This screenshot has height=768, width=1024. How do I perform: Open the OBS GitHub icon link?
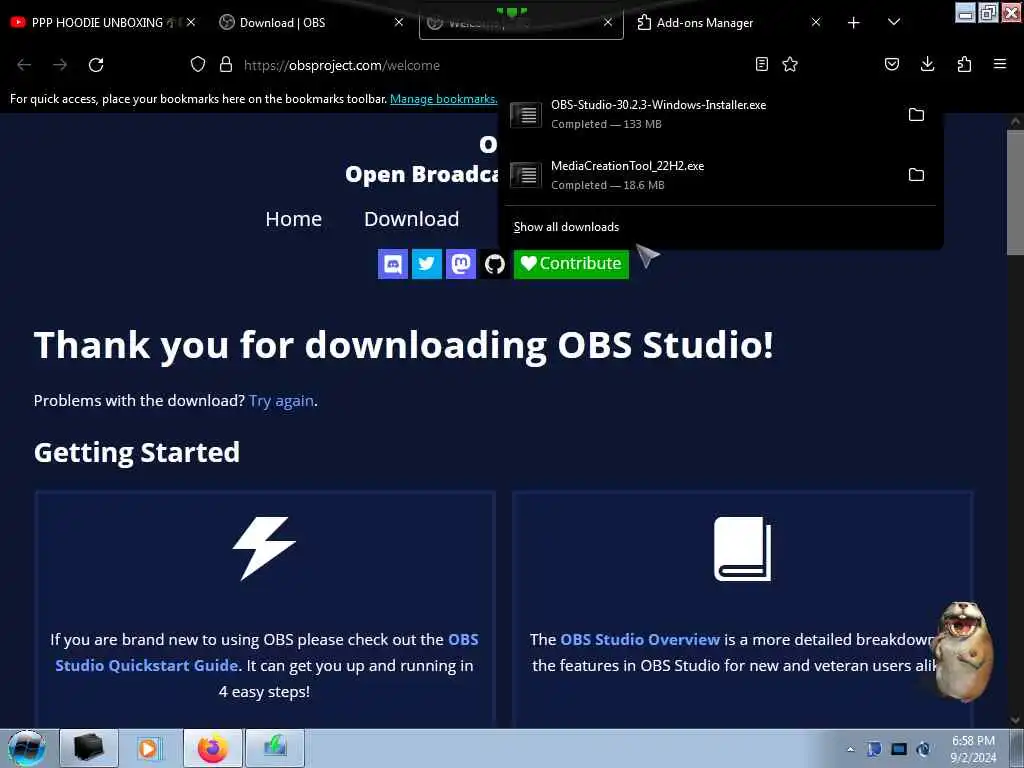click(x=494, y=264)
